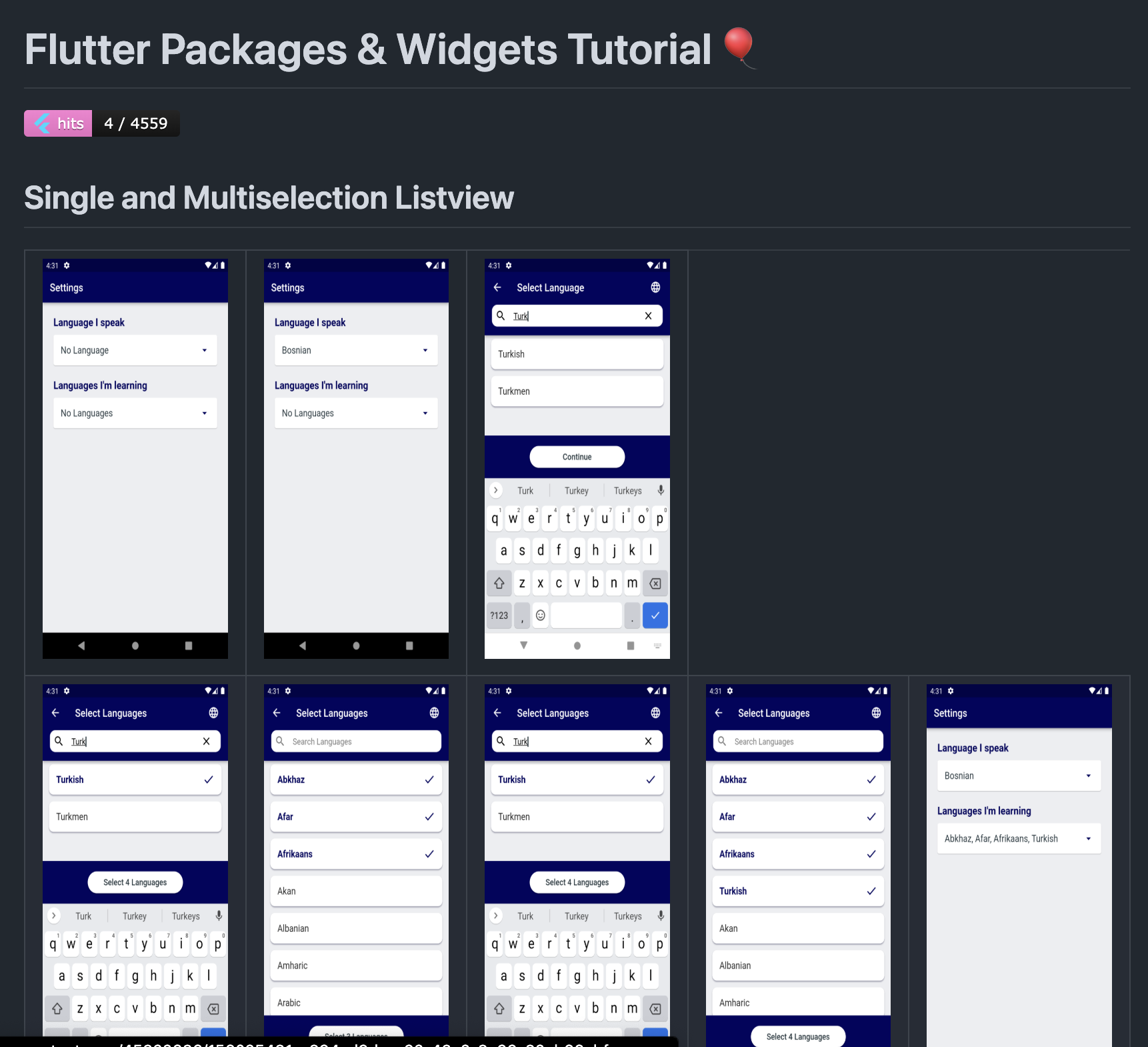Tap the blue checkmark enter key beside the period key
The image size is (1148, 1047).
coord(655,616)
